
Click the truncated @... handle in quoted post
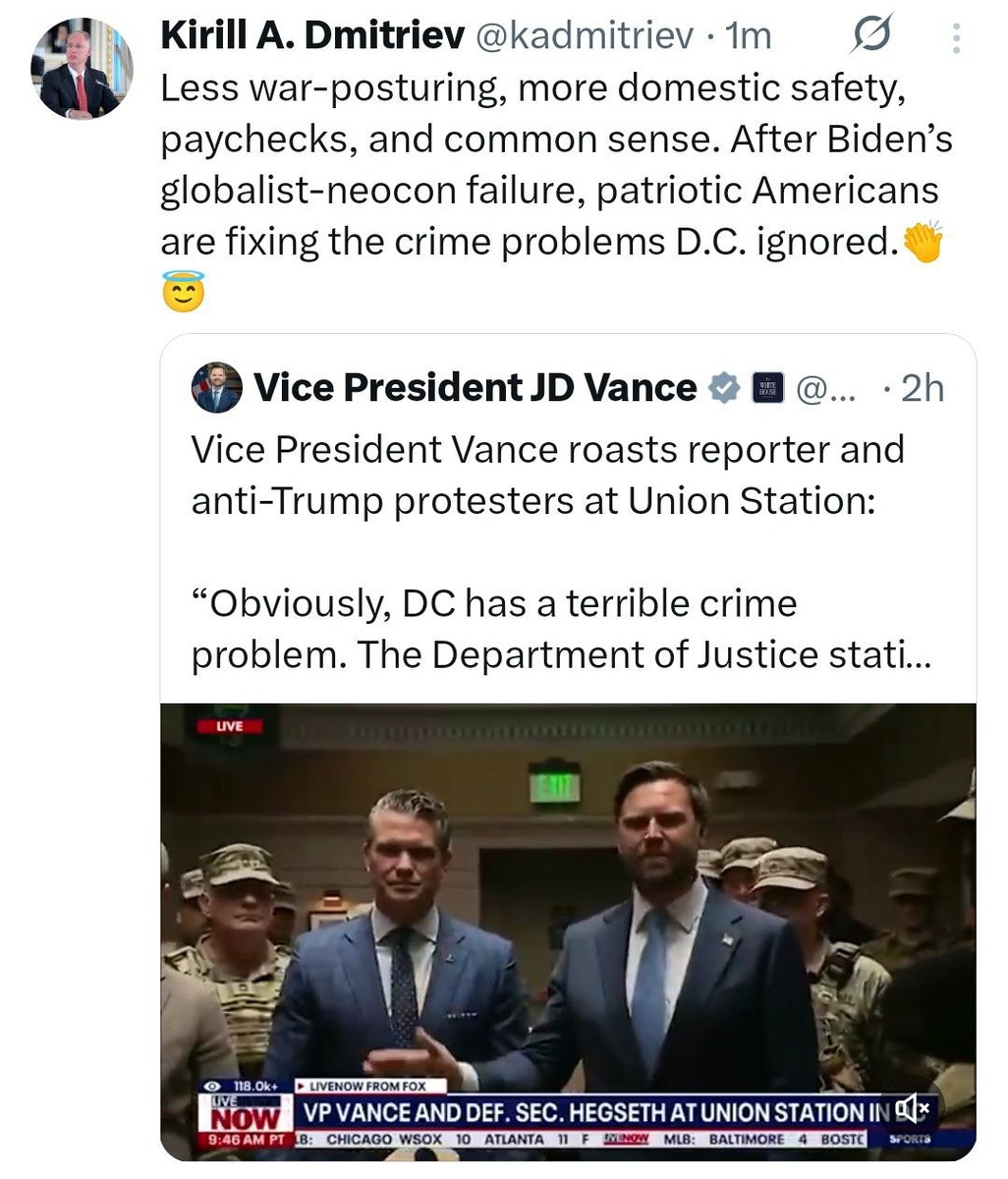(x=824, y=388)
